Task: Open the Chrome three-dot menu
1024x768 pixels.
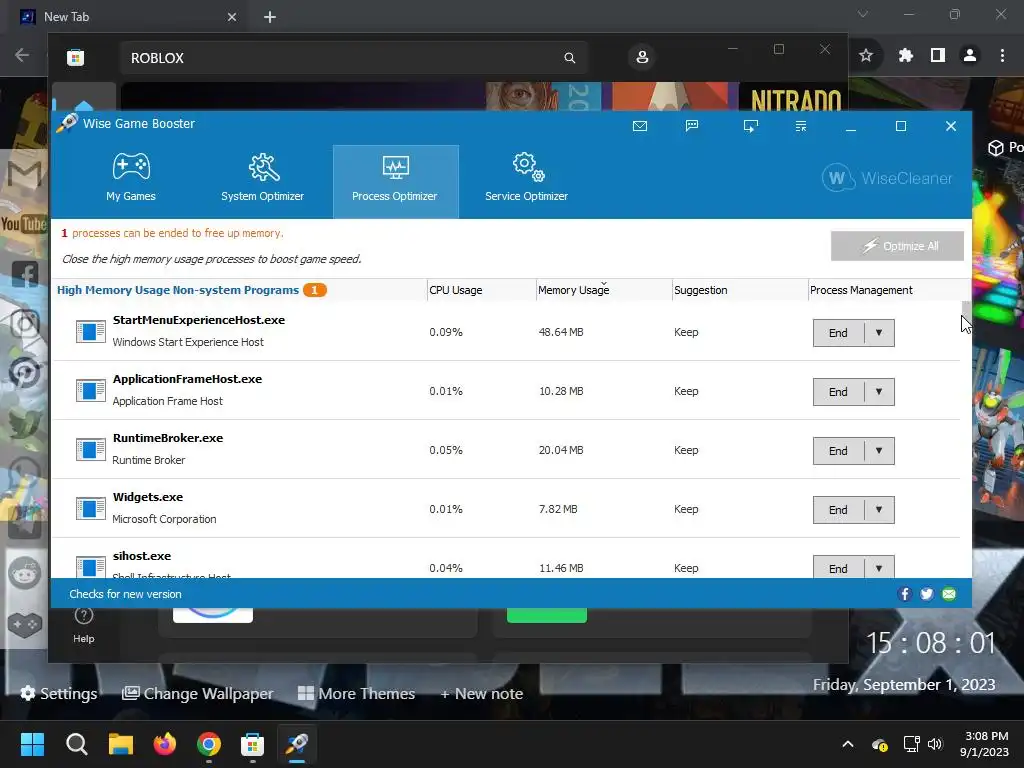Action: tap(1002, 56)
